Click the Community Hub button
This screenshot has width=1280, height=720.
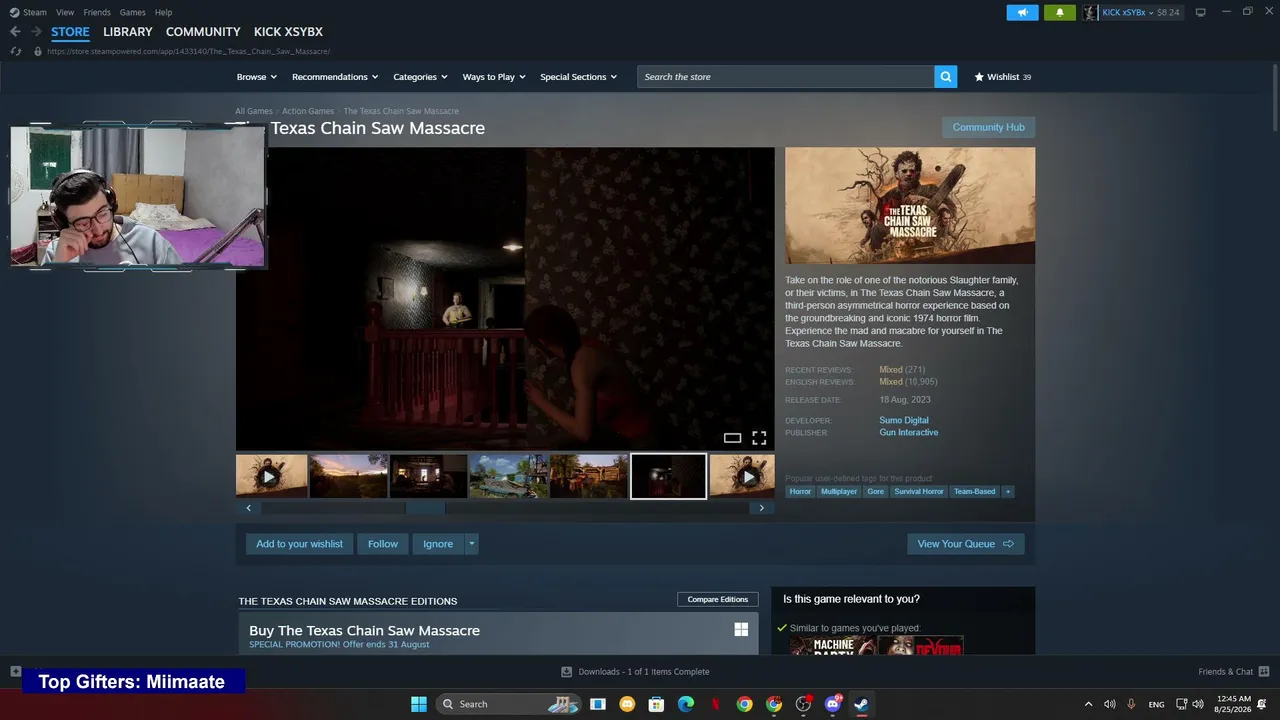pyautogui.click(x=988, y=127)
